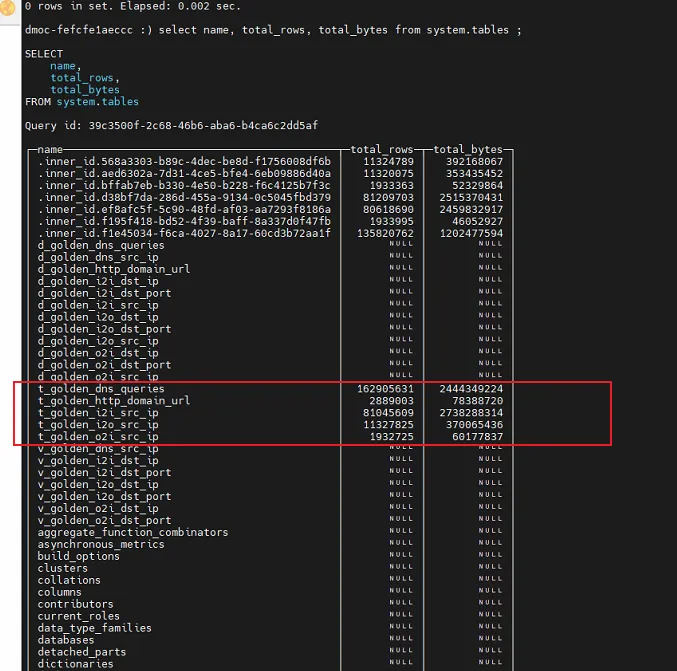Screen dimensions: 677x671
Task: Click table name d_golden_i2i_dst_ip
Action: pos(98,281)
